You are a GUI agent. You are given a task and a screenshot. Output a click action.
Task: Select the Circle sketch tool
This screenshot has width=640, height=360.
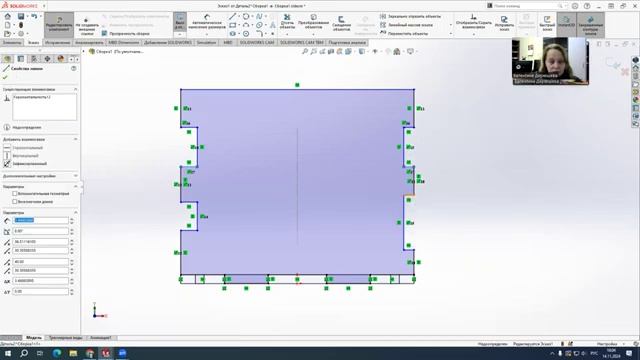(246, 16)
